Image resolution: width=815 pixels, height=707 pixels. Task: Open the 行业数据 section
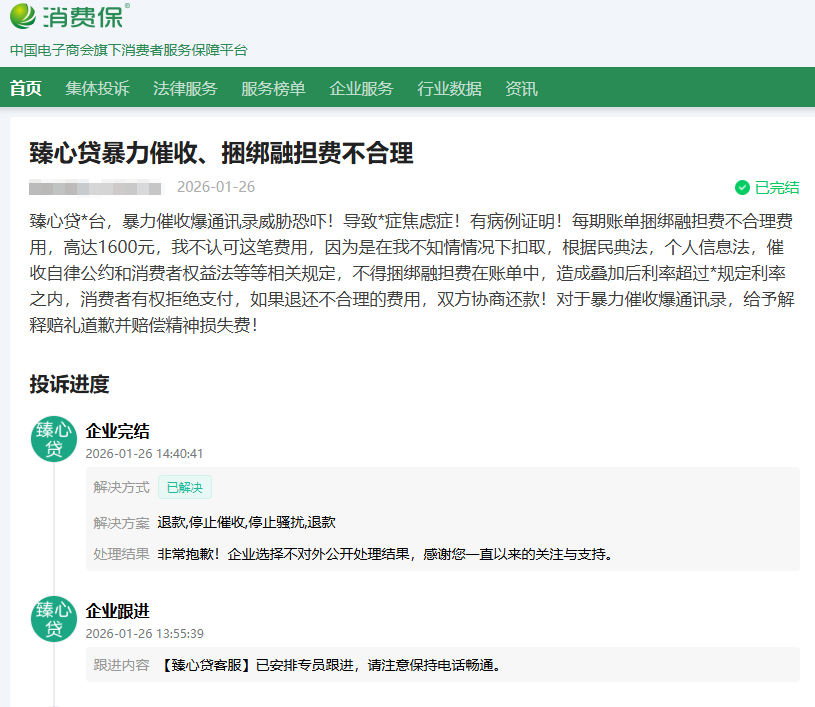click(449, 88)
